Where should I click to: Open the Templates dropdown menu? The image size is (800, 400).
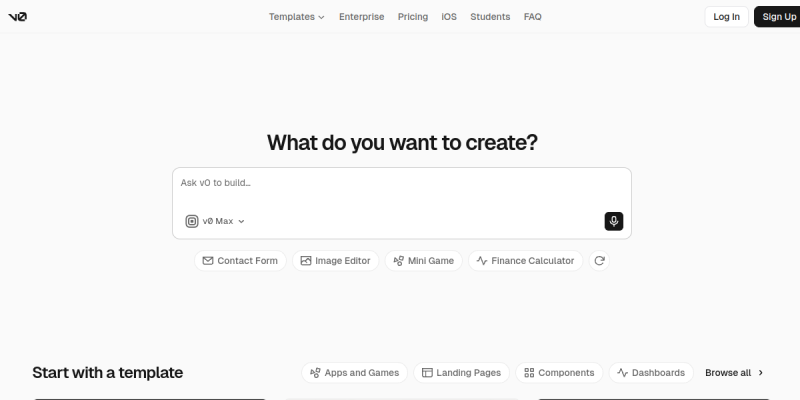coord(297,17)
